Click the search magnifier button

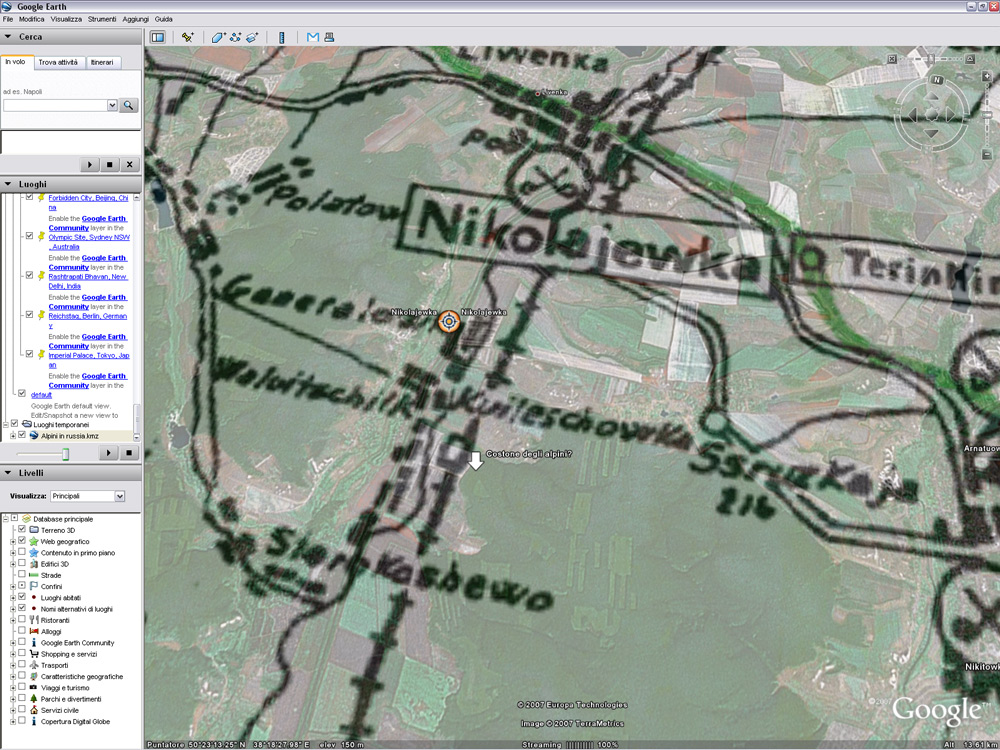point(128,105)
